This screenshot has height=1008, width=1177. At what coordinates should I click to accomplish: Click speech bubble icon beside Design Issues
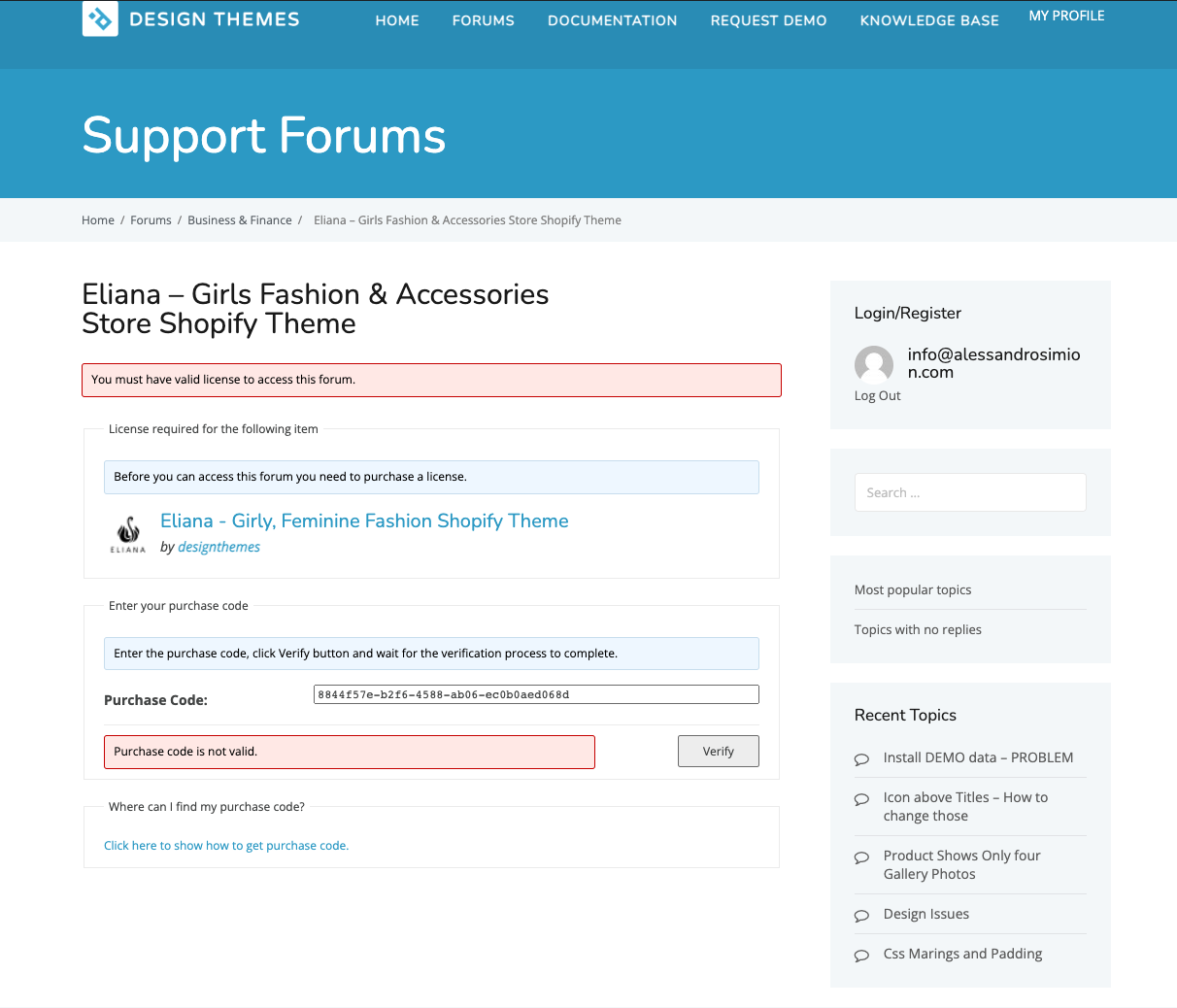coord(861,916)
